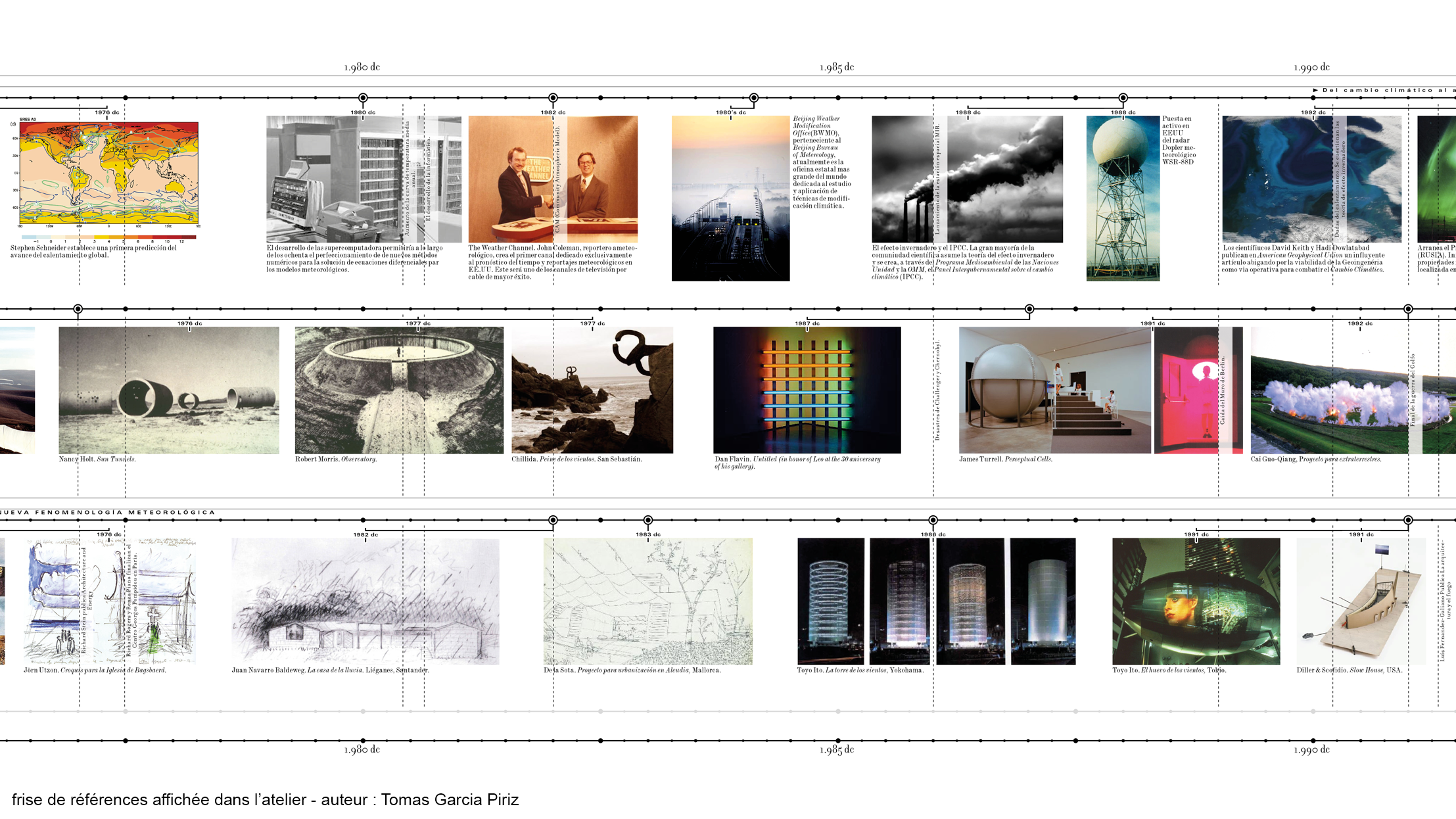Click the vertical 'Final de la guerra del Golfo' text

[1413, 390]
